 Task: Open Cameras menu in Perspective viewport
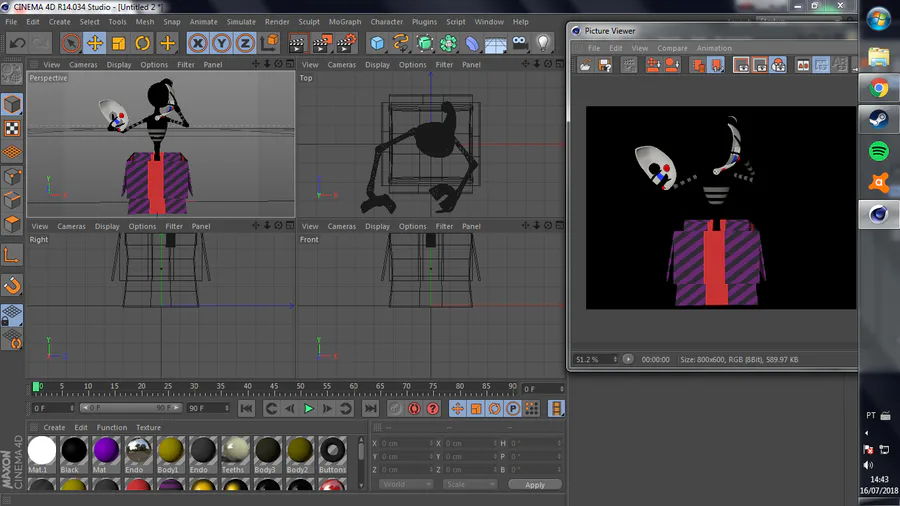click(83, 65)
